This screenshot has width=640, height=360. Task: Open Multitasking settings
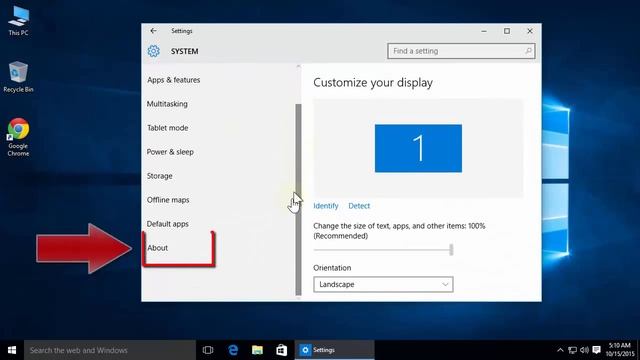pos(167,104)
